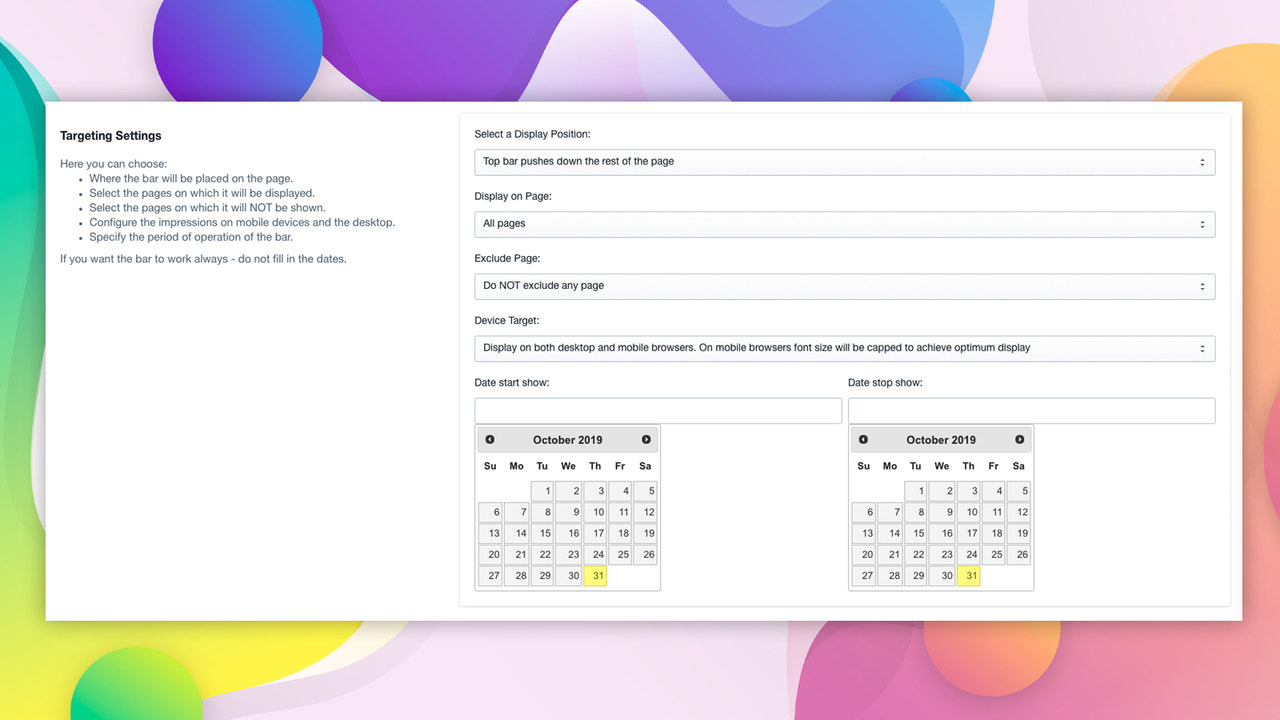
Task: Open the Select a Display Position dropdown
Action: [845, 162]
